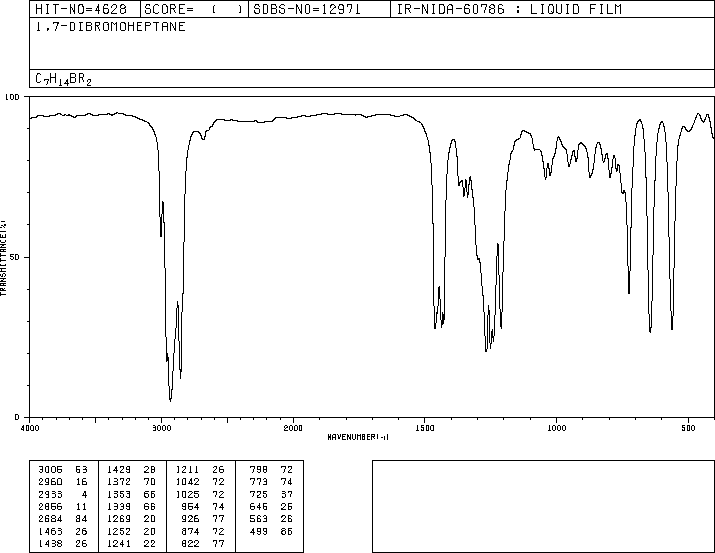715x553 pixels.
Task: Click the 100 mark on the transmittance axis
Action: [12, 97]
